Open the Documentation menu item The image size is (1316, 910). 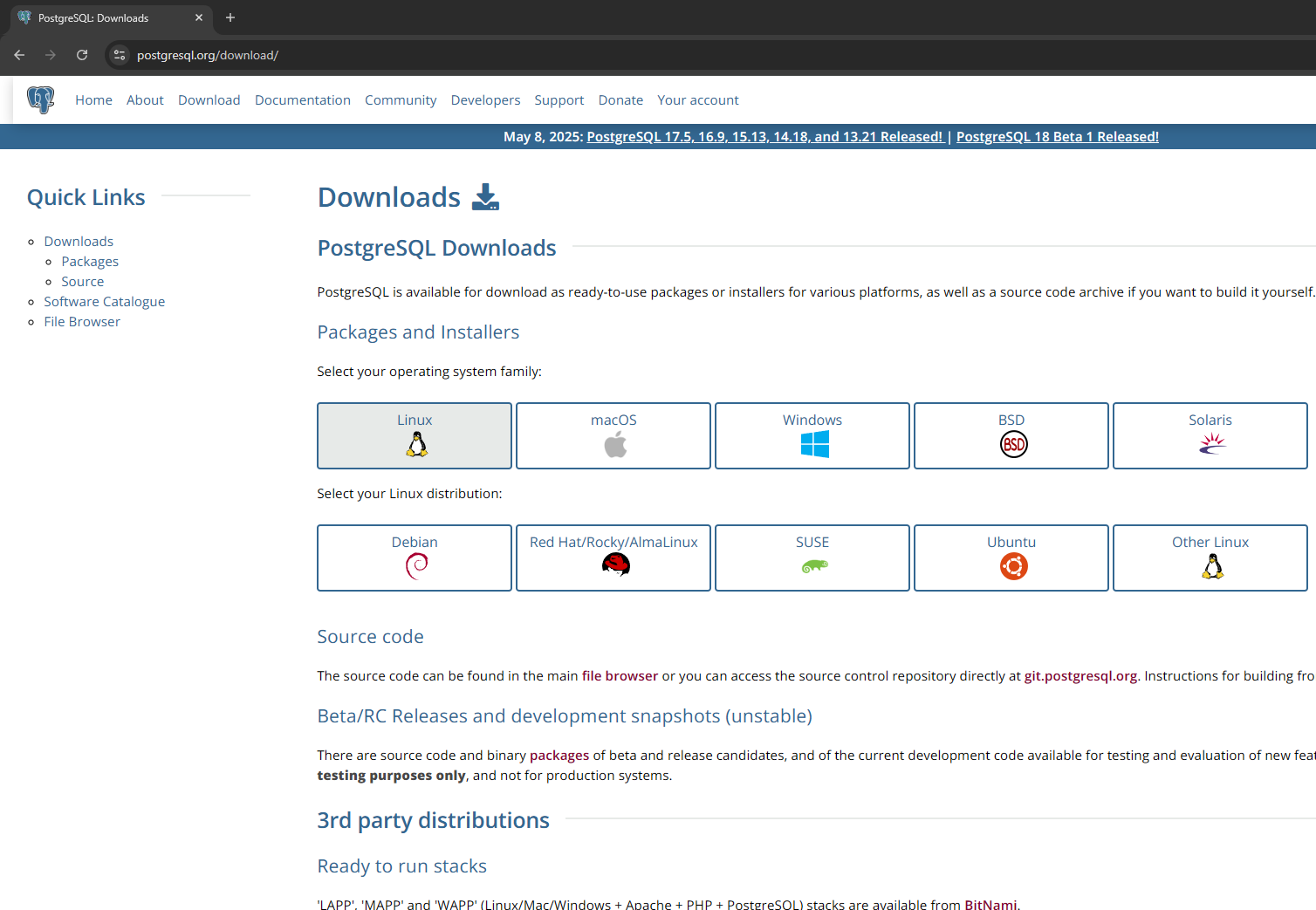coord(303,100)
